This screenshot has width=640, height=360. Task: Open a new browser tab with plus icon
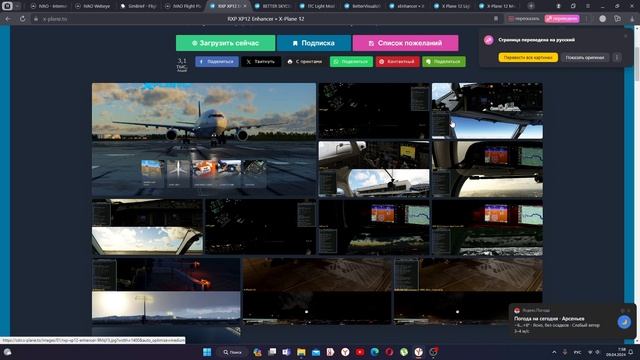pos(531,6)
